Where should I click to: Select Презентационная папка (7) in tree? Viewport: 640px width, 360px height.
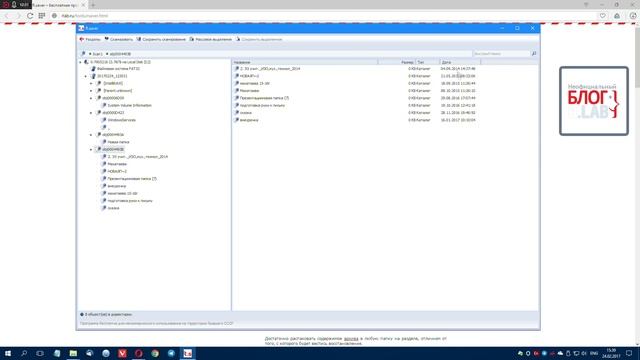click(132, 179)
